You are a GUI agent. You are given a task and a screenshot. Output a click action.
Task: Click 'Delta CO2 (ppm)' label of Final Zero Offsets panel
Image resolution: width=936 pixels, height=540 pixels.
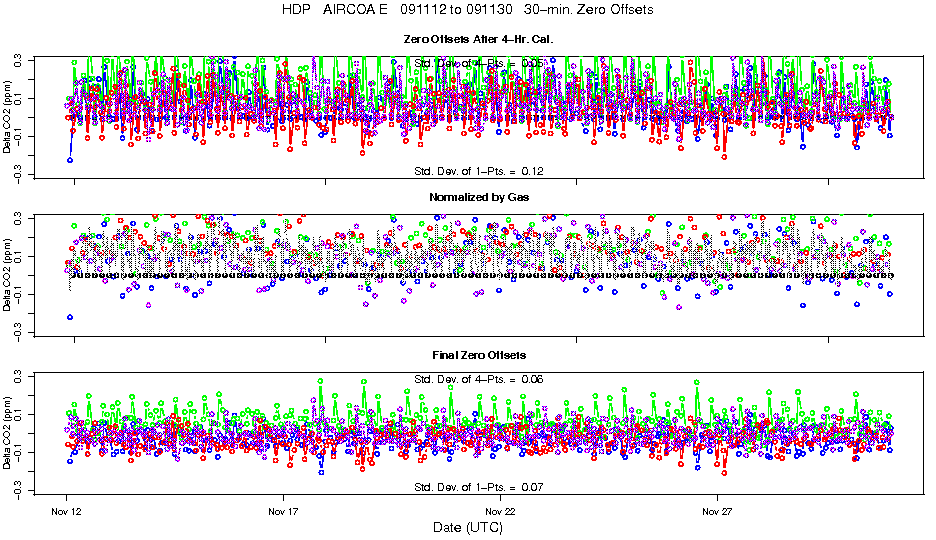pos(7,433)
